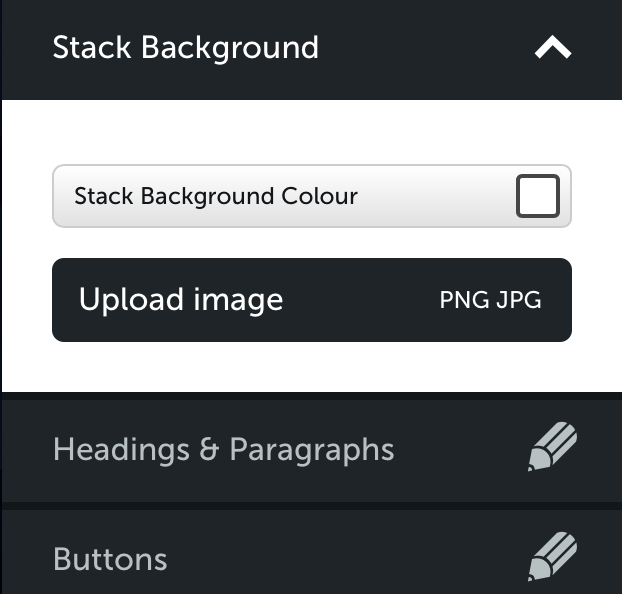Click the Stack Background Colour label text
The image size is (622, 594).
(x=216, y=196)
